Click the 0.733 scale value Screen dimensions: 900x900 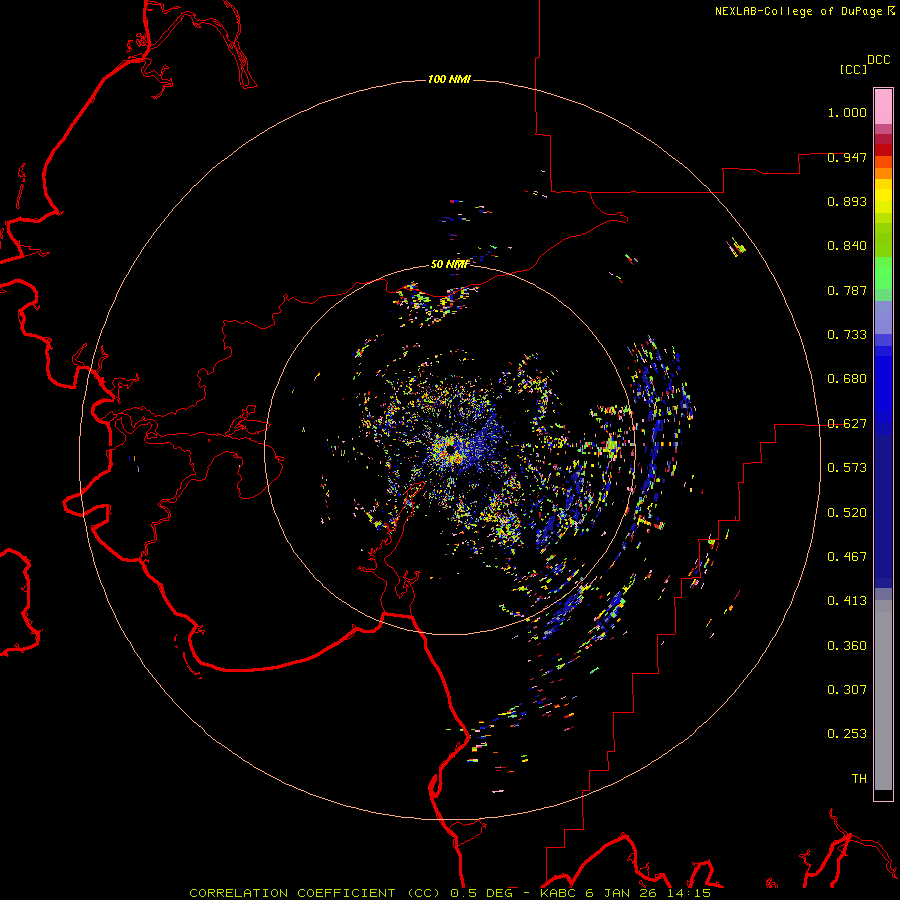click(x=847, y=335)
